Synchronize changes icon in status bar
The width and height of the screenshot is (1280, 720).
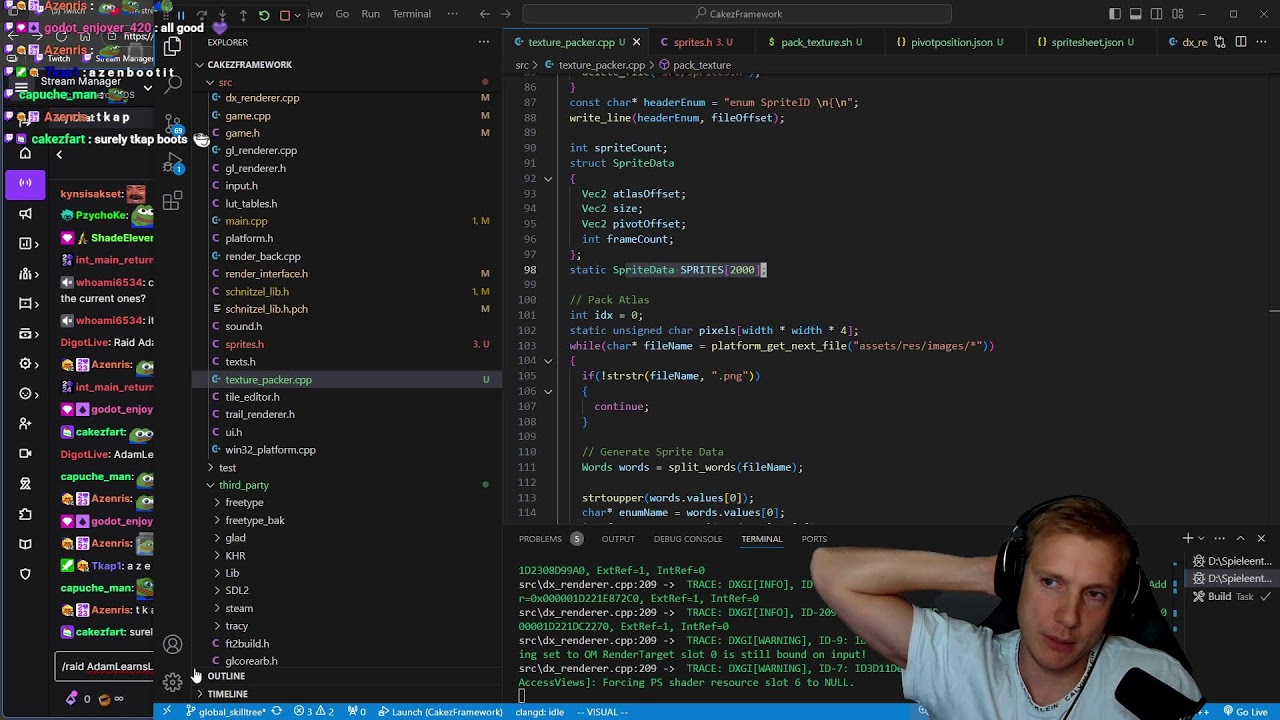click(x=277, y=712)
